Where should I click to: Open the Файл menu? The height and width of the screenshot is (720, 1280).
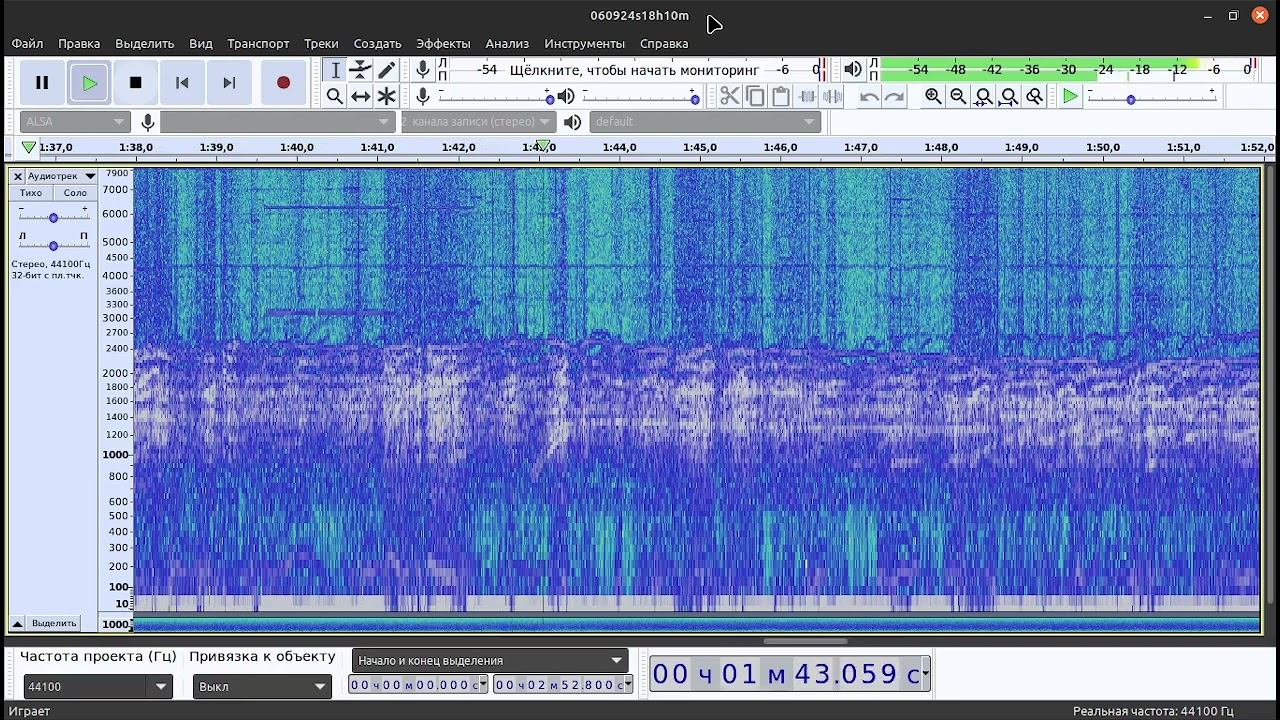pos(27,44)
